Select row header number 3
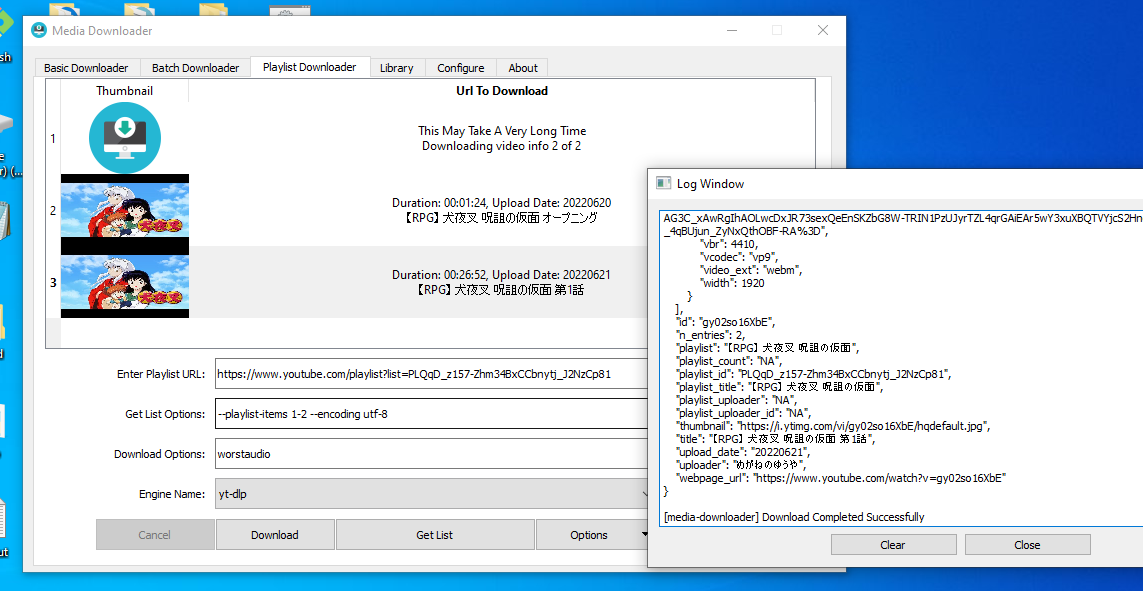This screenshot has height=591, width=1143. [52, 282]
